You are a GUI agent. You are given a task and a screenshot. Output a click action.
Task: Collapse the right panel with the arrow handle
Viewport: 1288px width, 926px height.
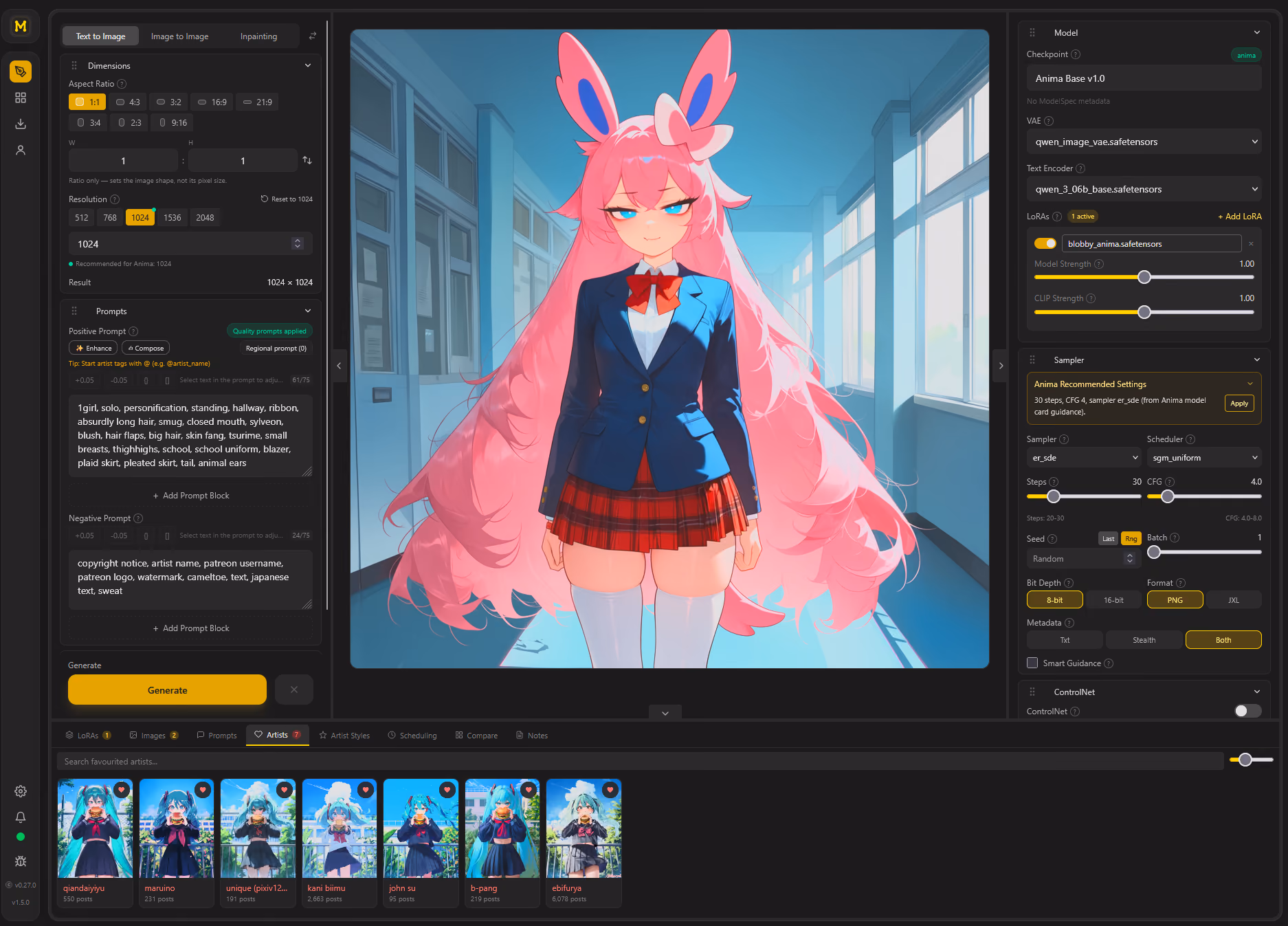[x=1001, y=366]
